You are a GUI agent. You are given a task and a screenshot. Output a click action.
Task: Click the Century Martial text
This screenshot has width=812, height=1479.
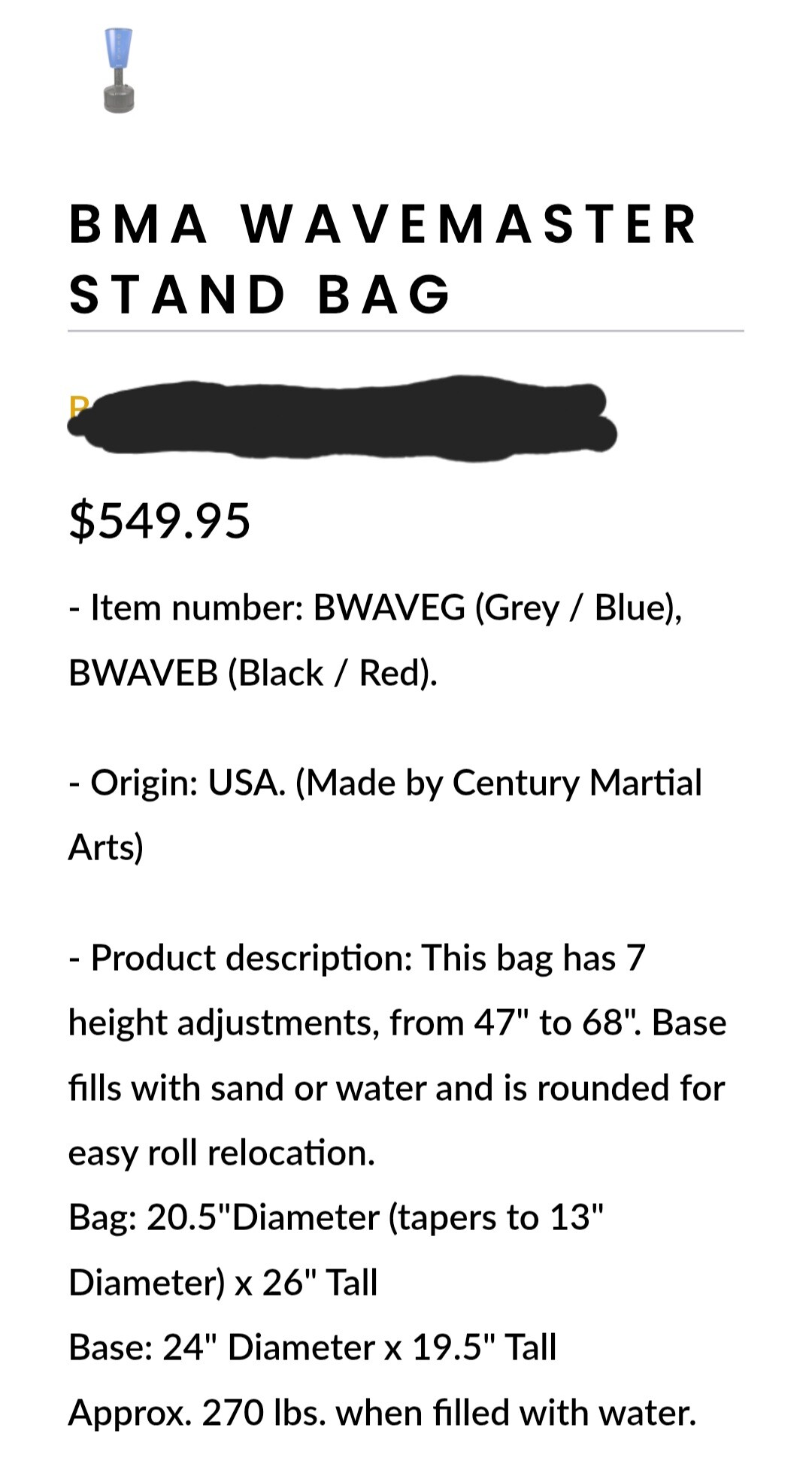577,782
